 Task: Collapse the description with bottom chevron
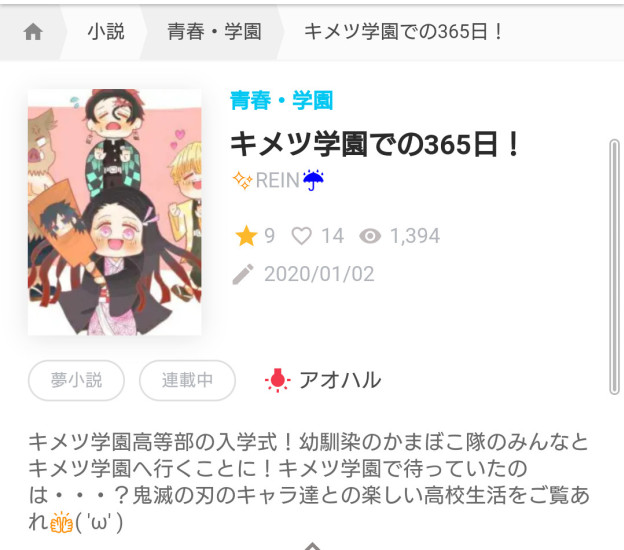coord(313,546)
